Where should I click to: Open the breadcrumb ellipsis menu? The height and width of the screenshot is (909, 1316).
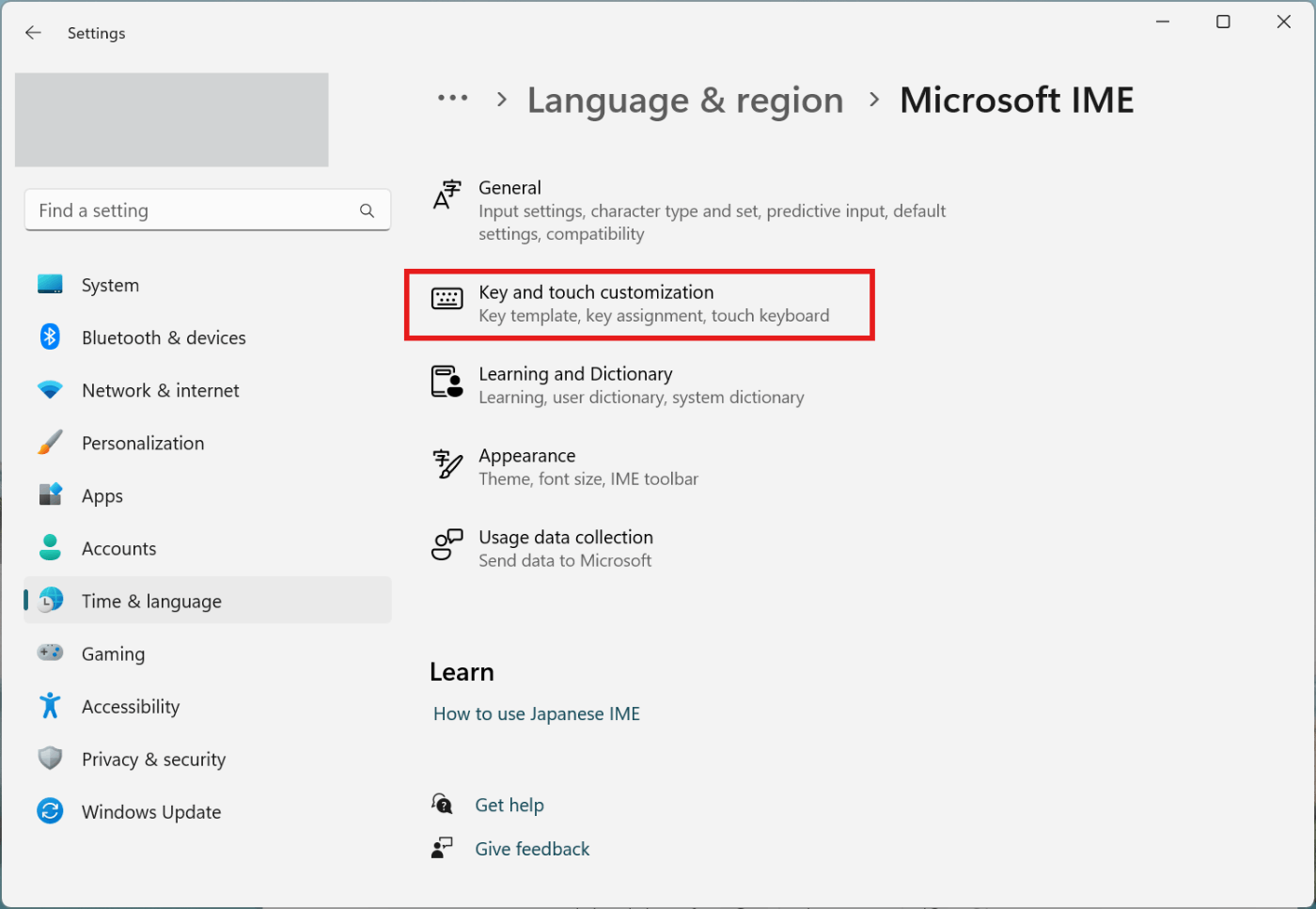coord(452,98)
